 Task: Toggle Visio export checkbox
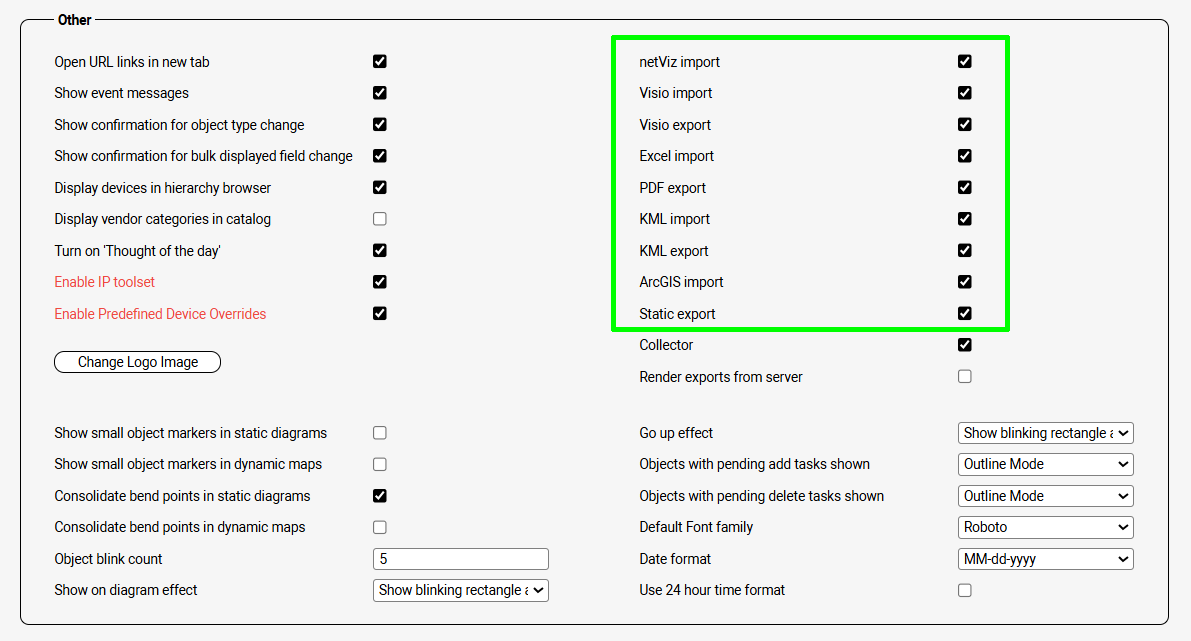[964, 125]
